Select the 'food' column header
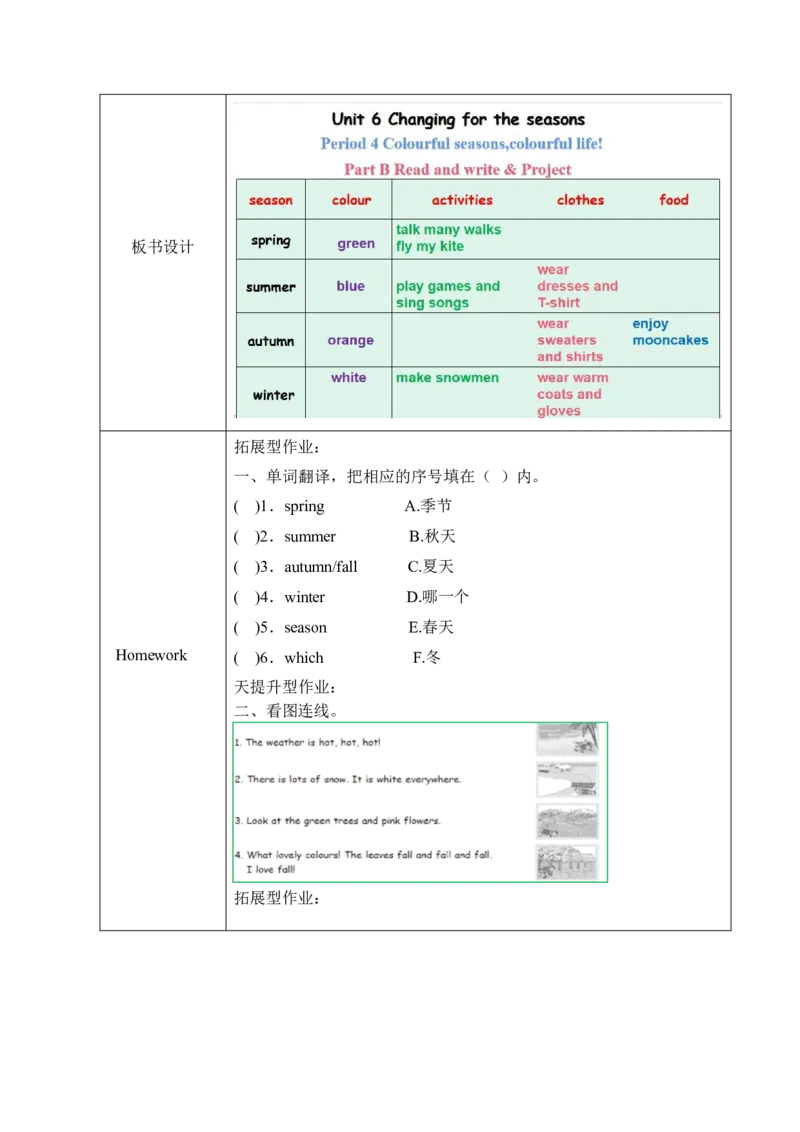Screen dimensions: 800x1132 [x=673, y=200]
